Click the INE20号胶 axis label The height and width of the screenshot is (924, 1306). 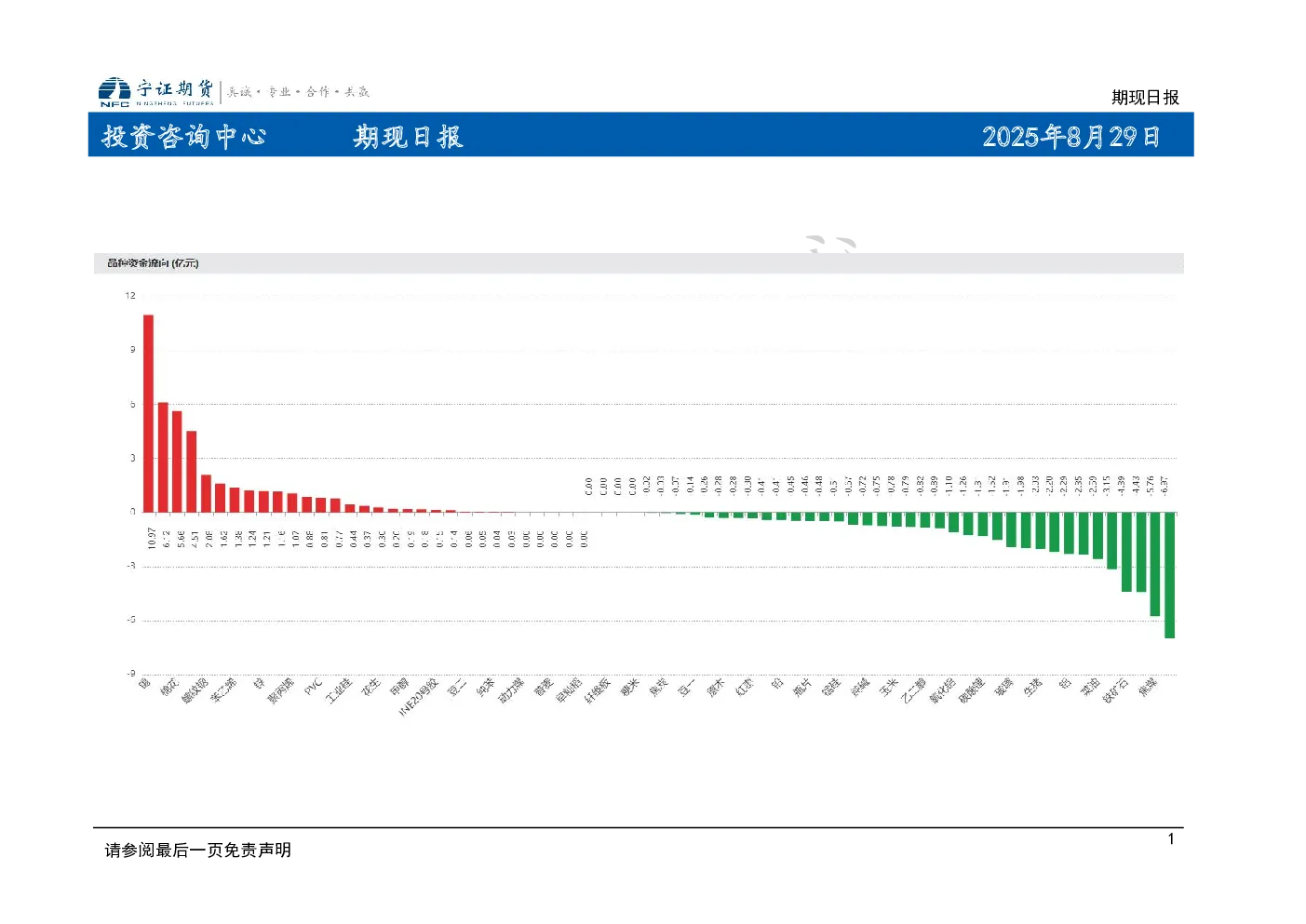(x=419, y=697)
